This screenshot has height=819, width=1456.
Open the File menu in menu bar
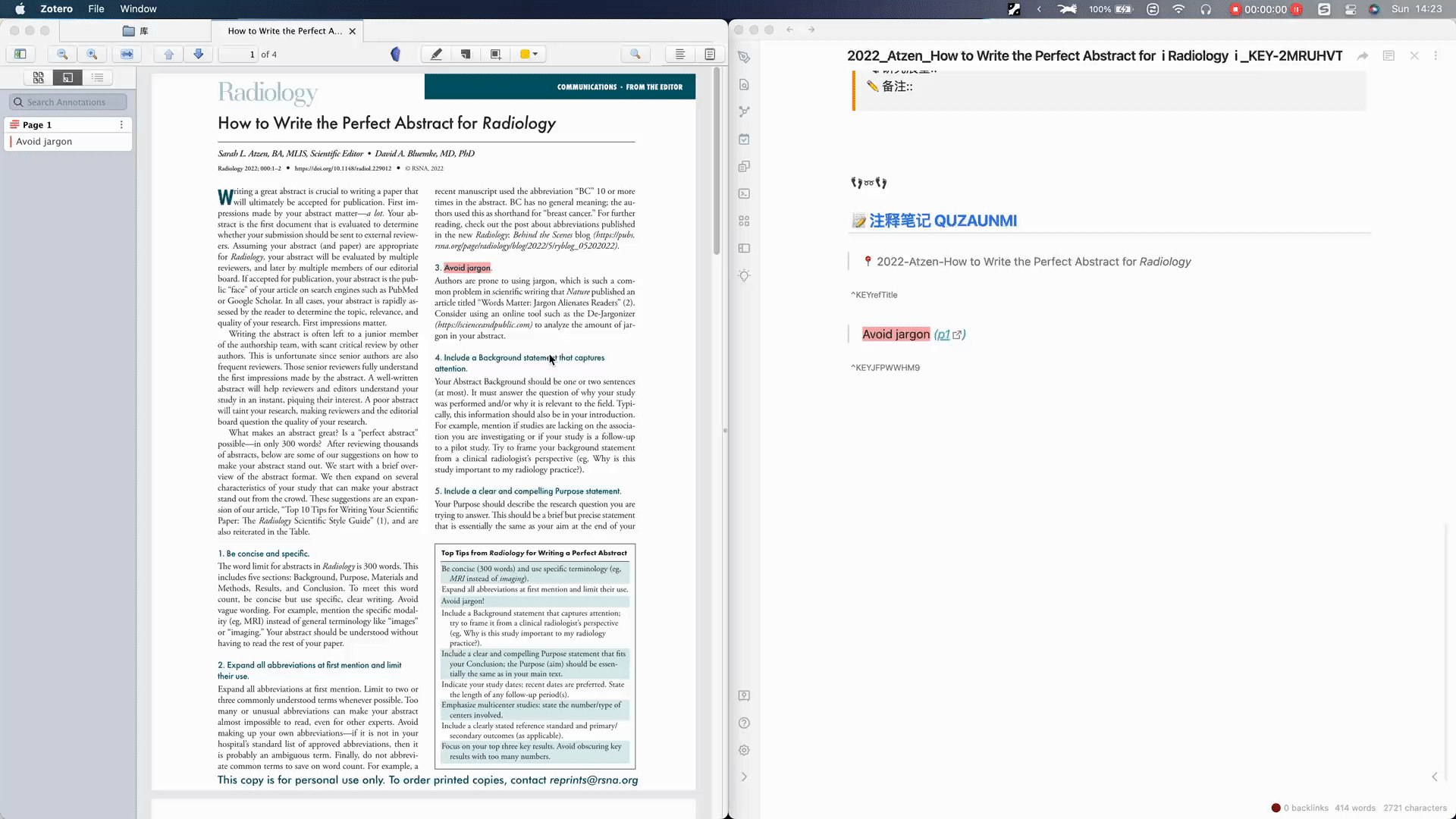pos(95,9)
